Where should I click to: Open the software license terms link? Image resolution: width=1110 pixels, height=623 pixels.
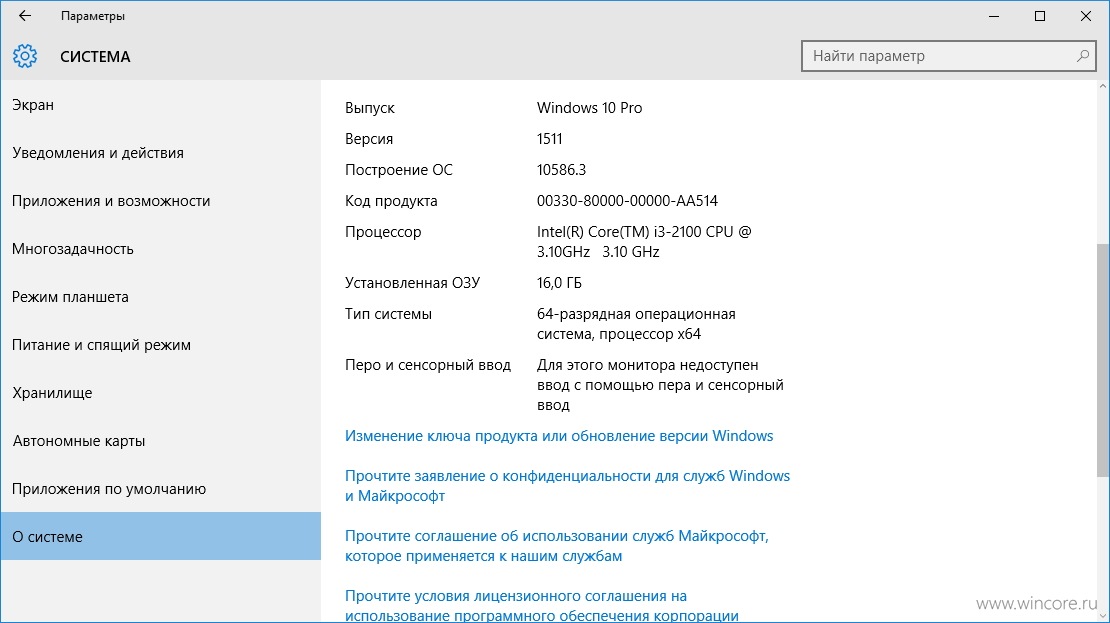pyautogui.click(x=542, y=605)
